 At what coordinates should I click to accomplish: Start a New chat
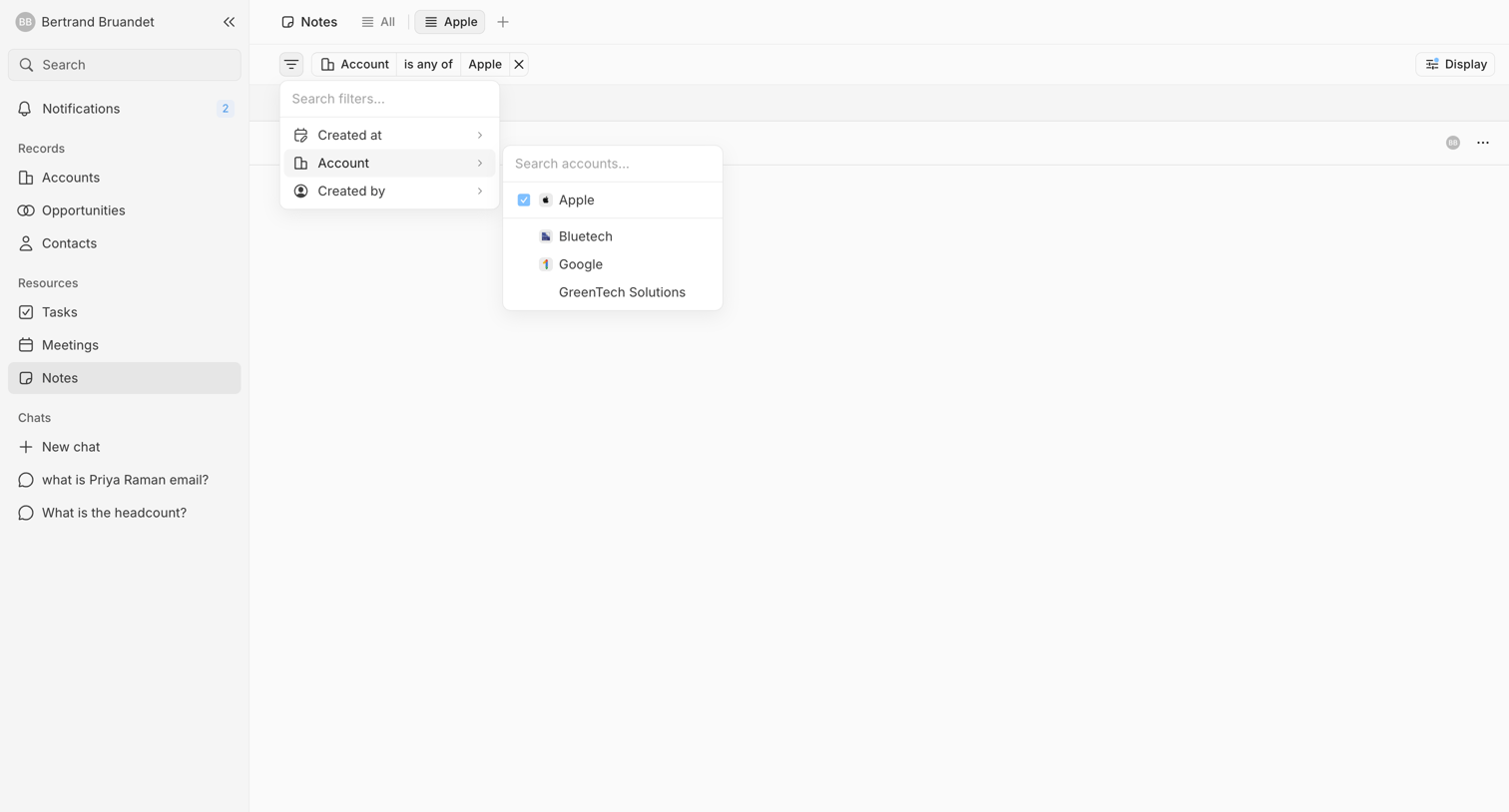[125, 447]
